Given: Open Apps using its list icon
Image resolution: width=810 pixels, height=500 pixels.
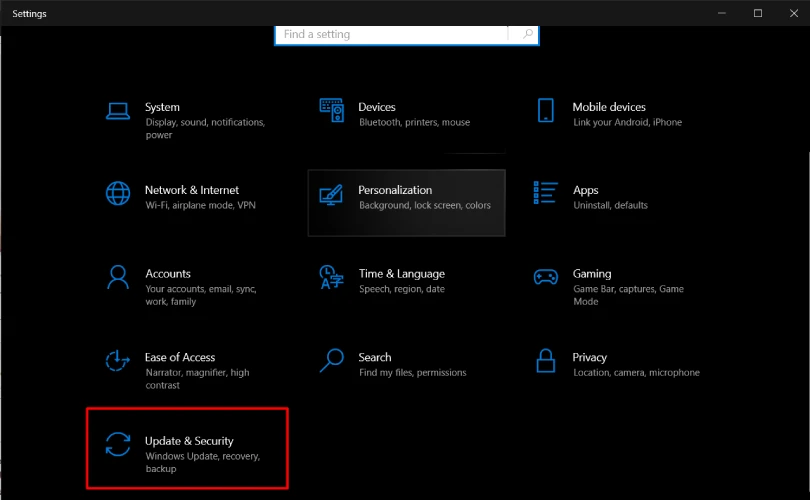Looking at the screenshot, I should tap(545, 192).
